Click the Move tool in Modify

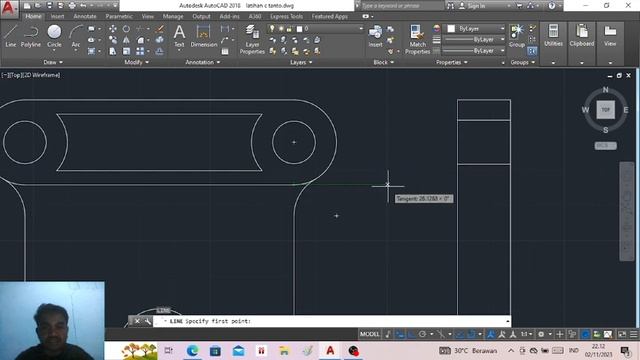pos(113,29)
